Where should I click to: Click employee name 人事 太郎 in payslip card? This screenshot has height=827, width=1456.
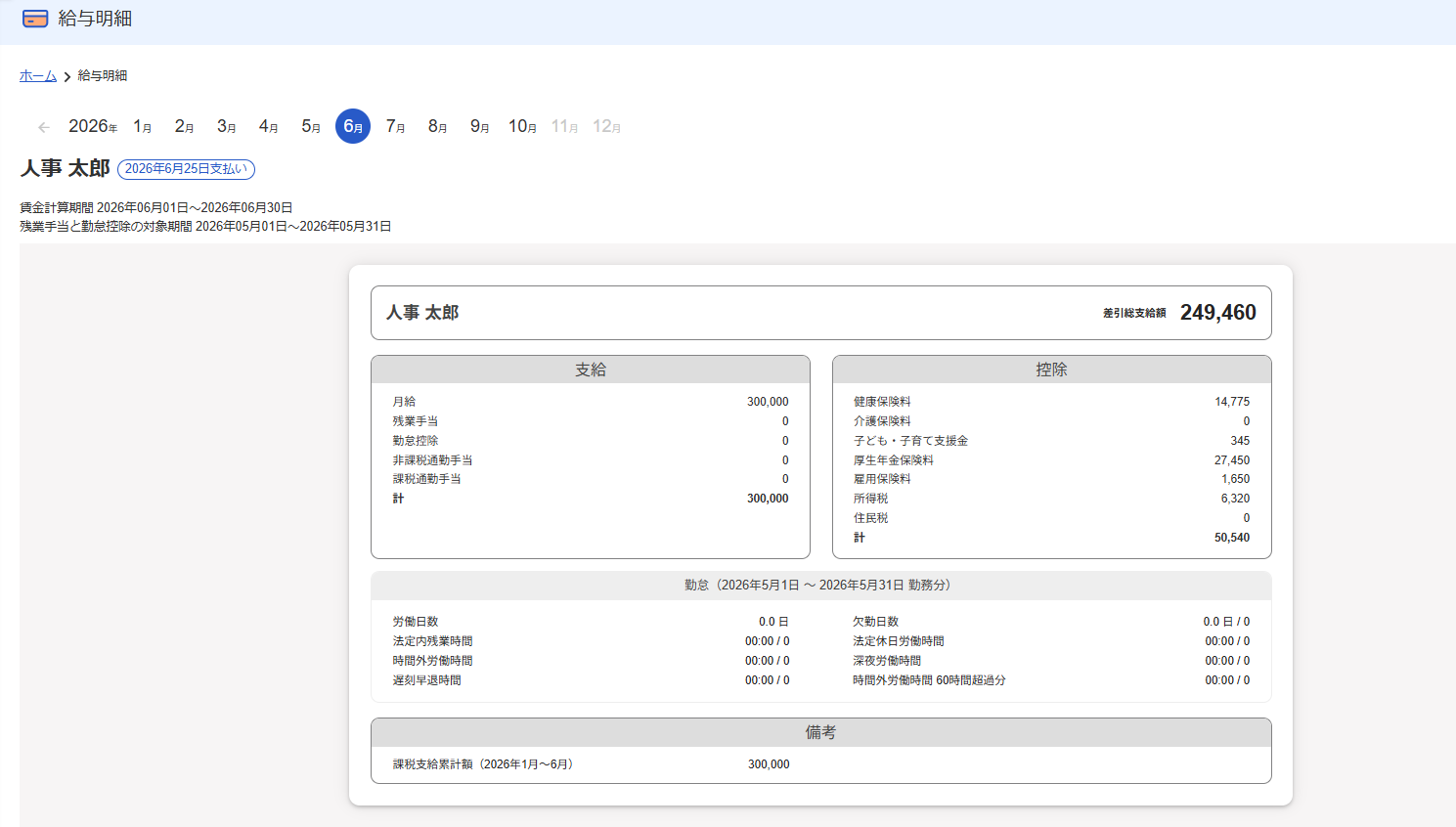point(422,313)
